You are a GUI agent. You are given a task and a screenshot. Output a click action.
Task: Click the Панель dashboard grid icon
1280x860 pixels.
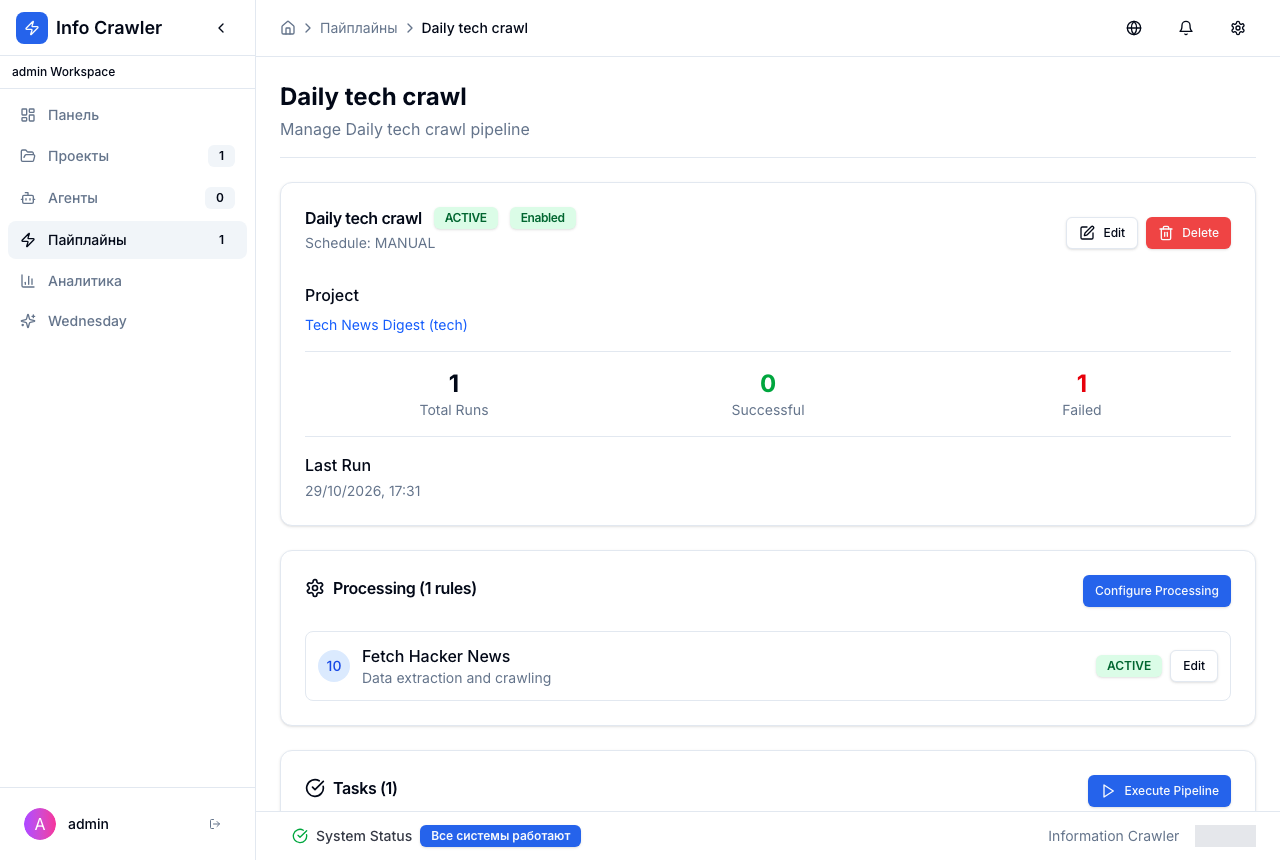(x=28, y=115)
